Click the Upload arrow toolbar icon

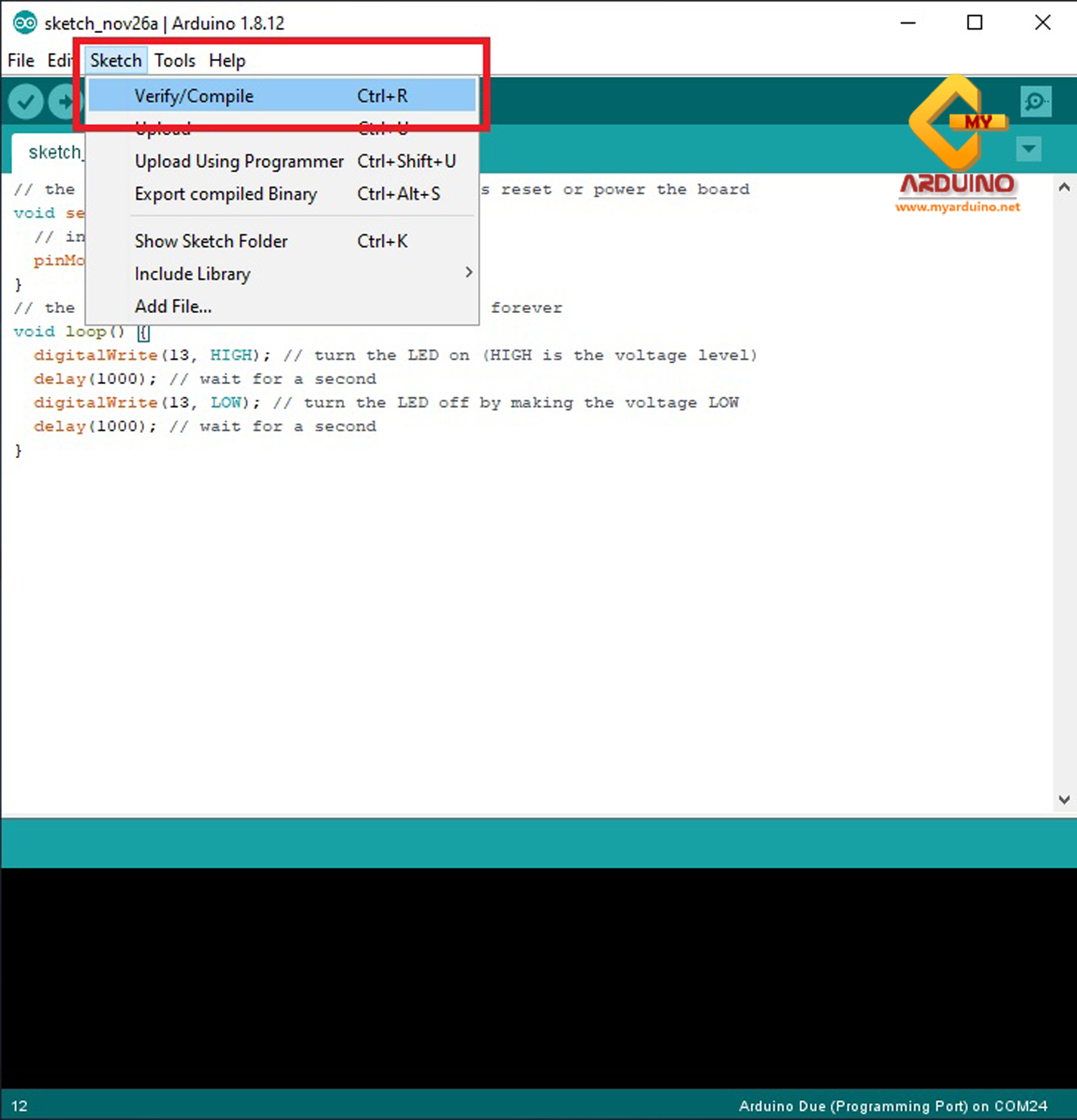point(63,101)
